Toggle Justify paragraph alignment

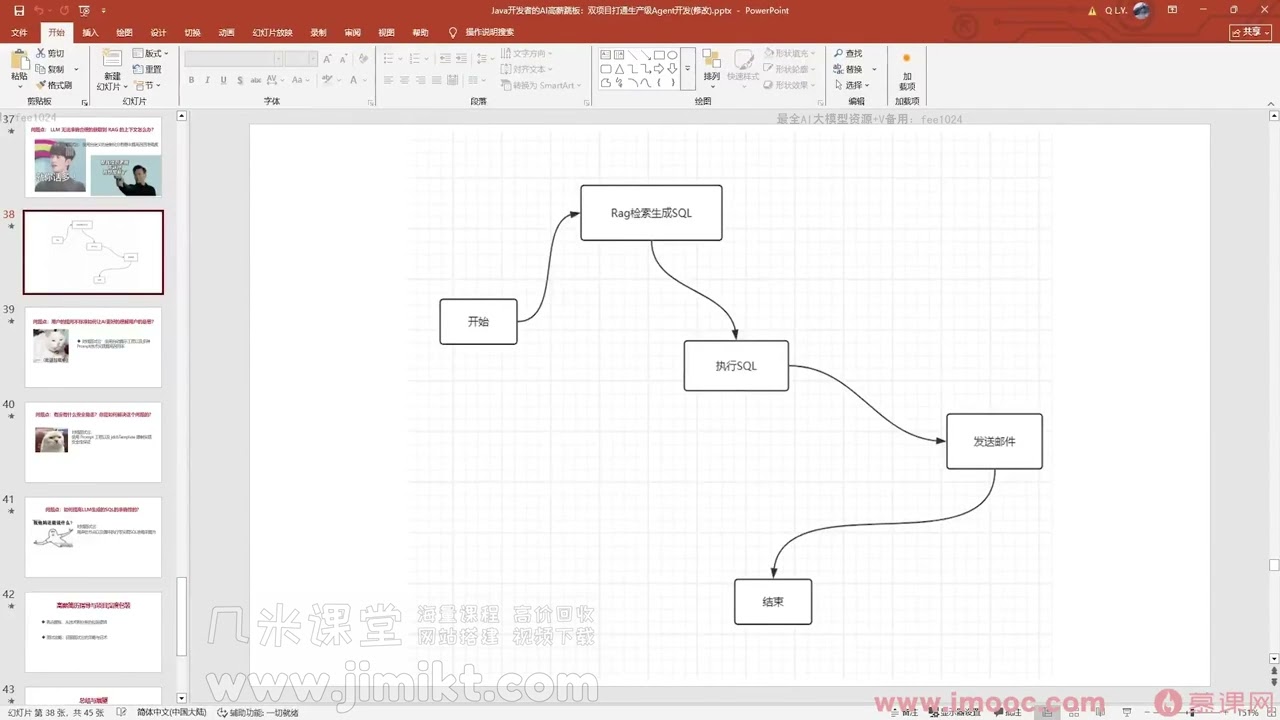click(437, 80)
